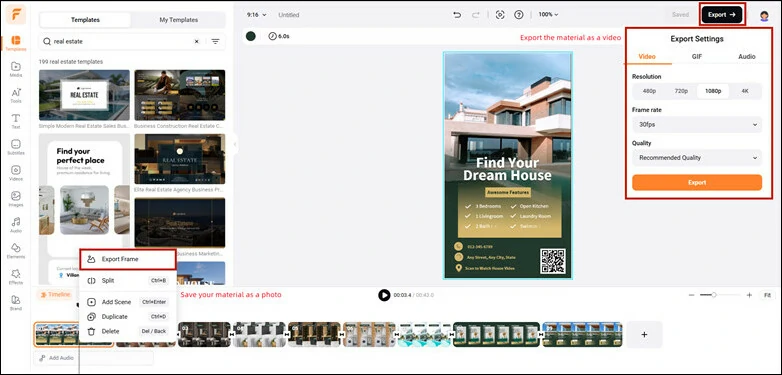Select 720p resolution

click(681, 91)
